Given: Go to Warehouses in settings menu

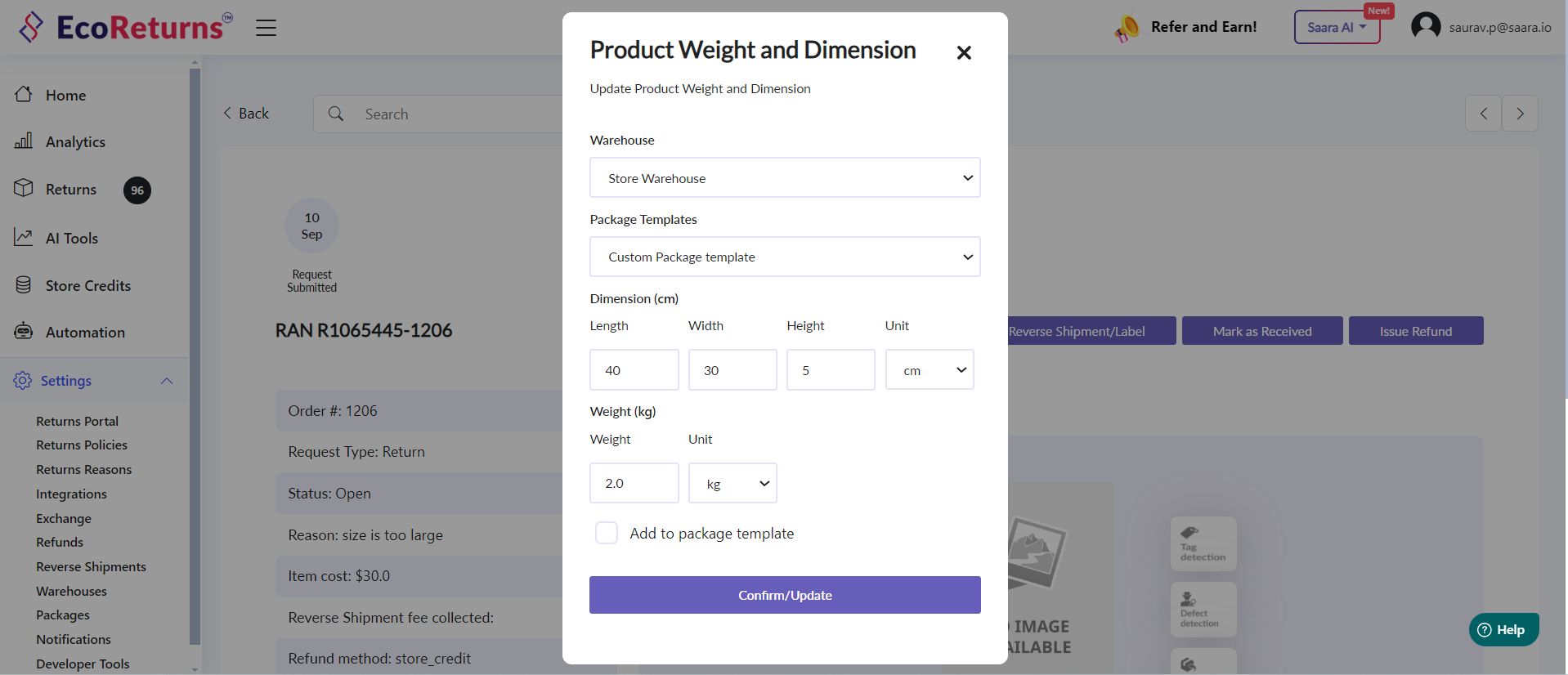Looking at the screenshot, I should 71,591.
